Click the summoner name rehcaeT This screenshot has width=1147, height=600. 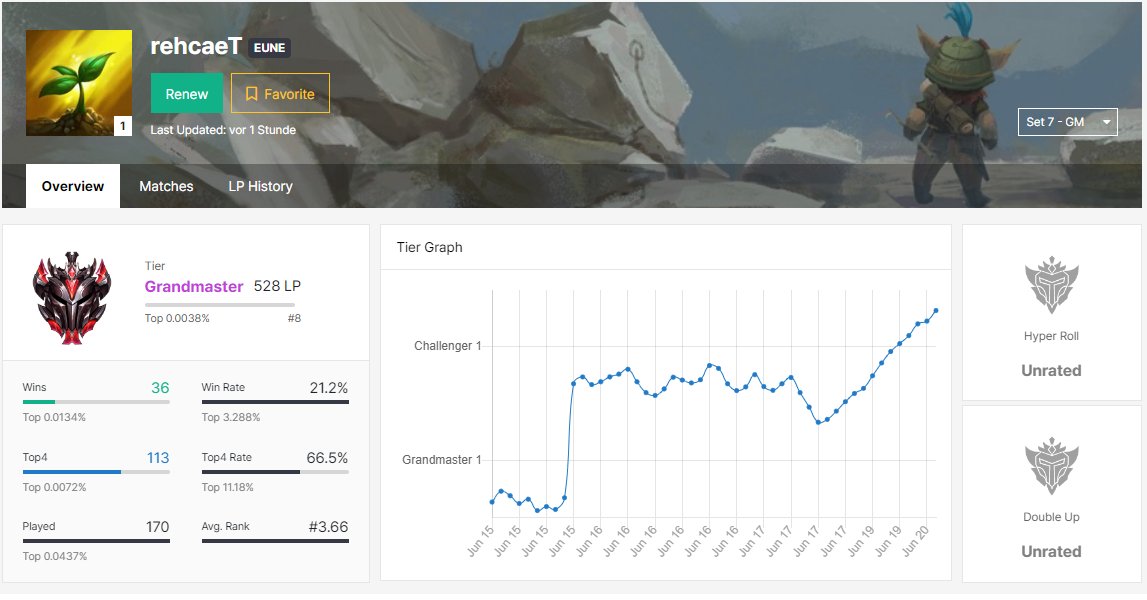coord(195,46)
